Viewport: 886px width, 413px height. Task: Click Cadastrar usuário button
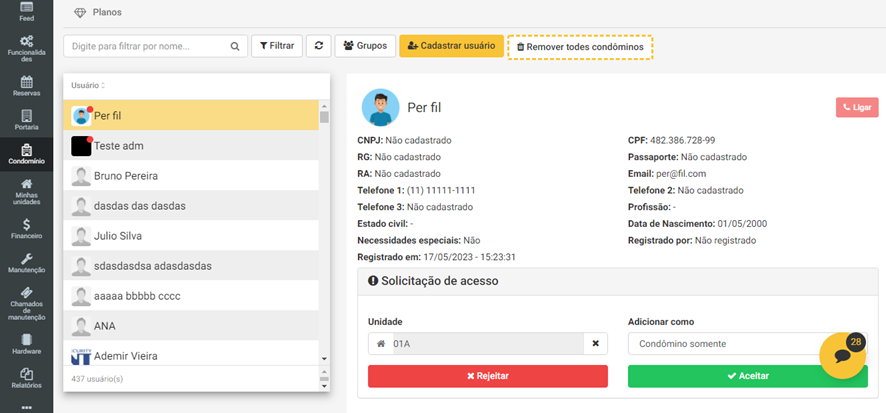tap(451, 46)
